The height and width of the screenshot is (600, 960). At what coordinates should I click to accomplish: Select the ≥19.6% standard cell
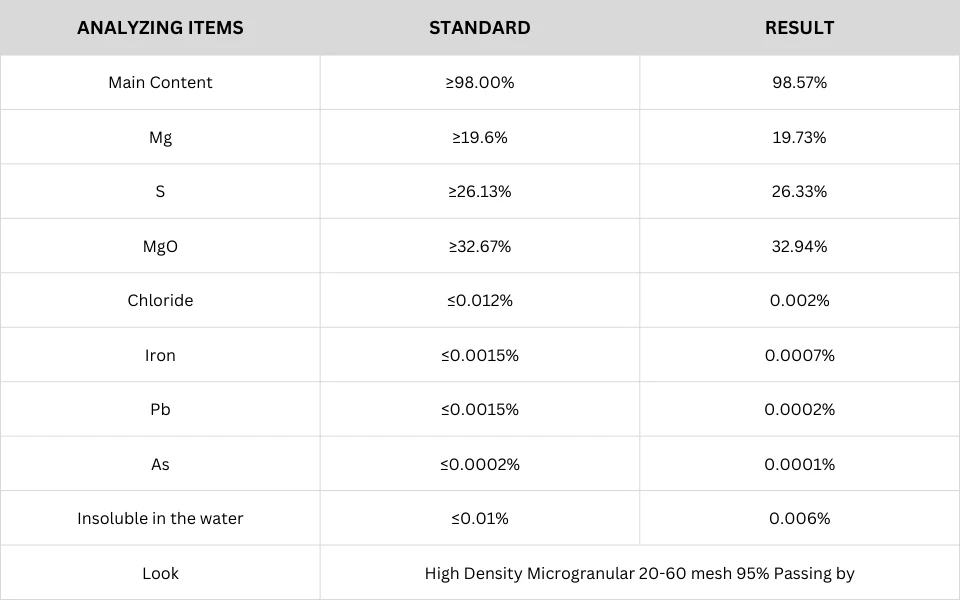(x=479, y=137)
